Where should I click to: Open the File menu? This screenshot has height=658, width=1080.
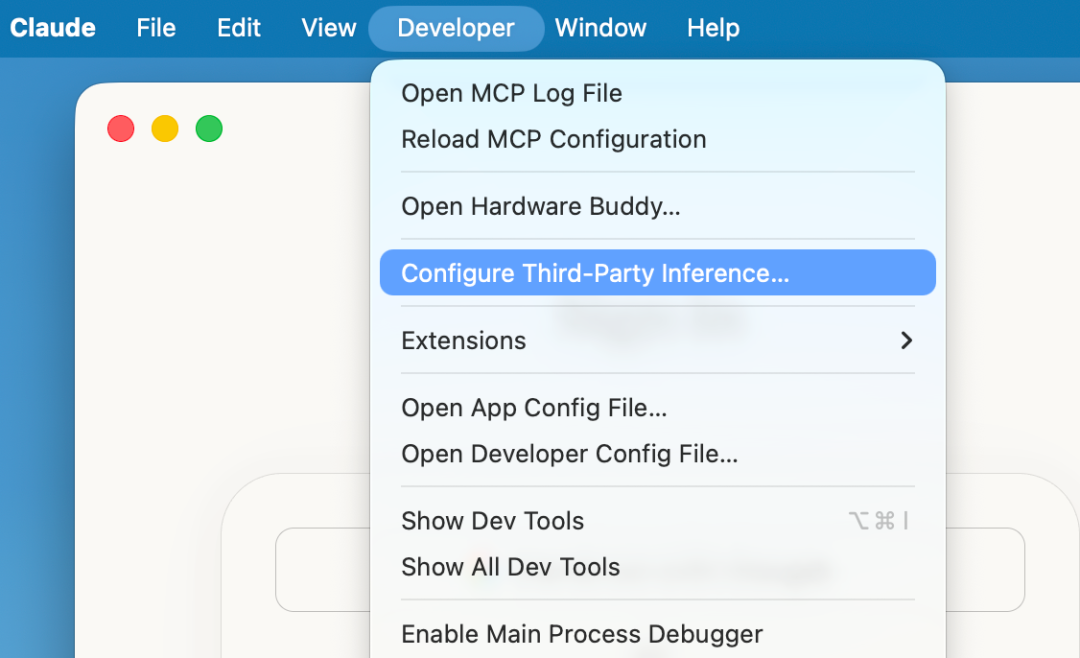(x=156, y=28)
